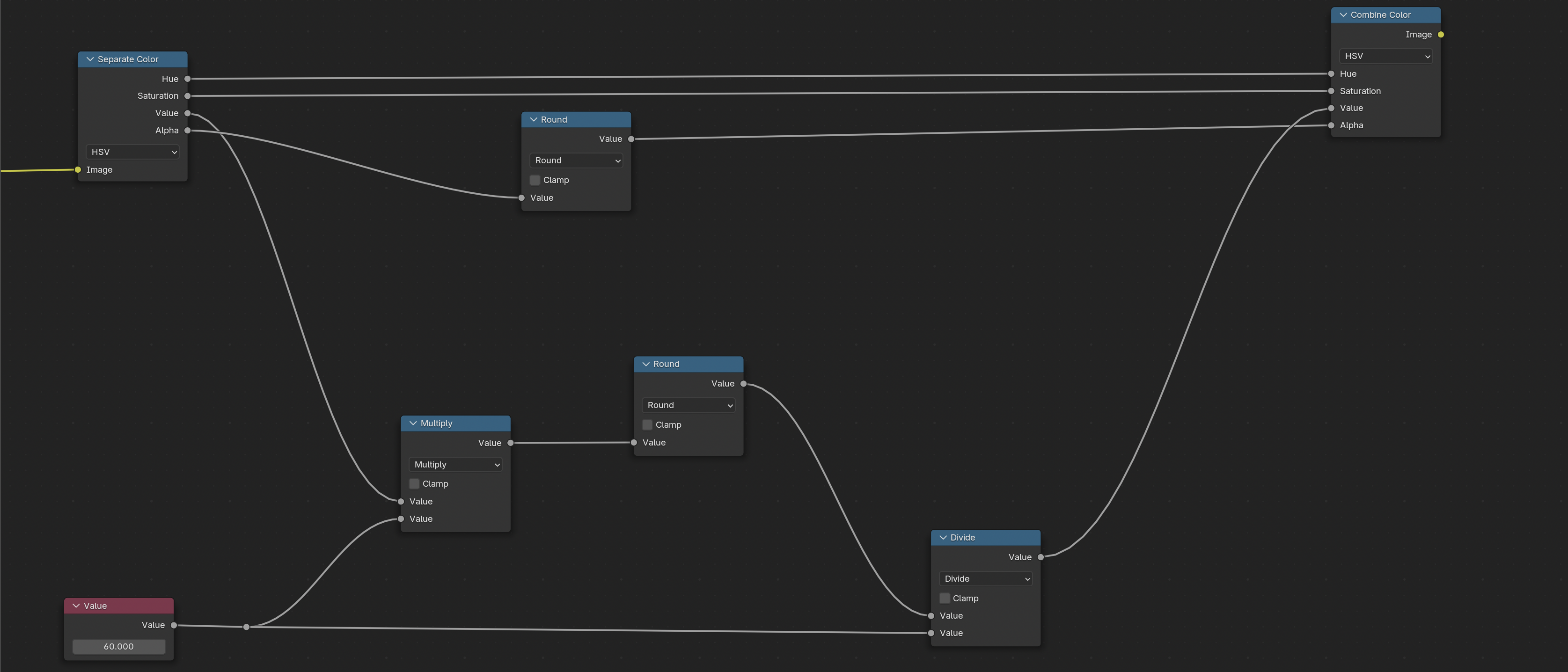Collapse the Separate Color node chevron
1568x672 pixels.
tap(90, 59)
